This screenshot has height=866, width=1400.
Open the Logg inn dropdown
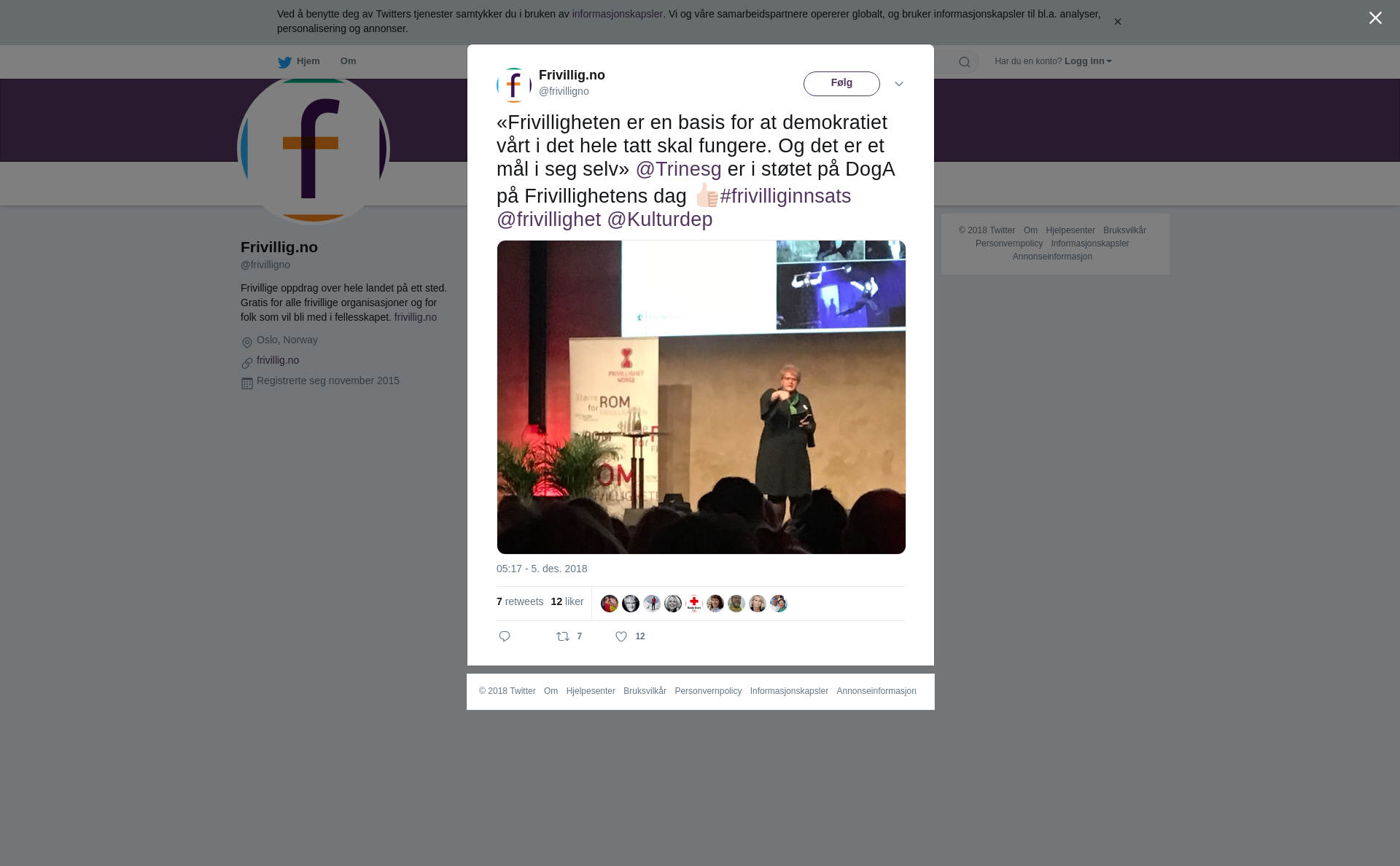pos(1088,61)
